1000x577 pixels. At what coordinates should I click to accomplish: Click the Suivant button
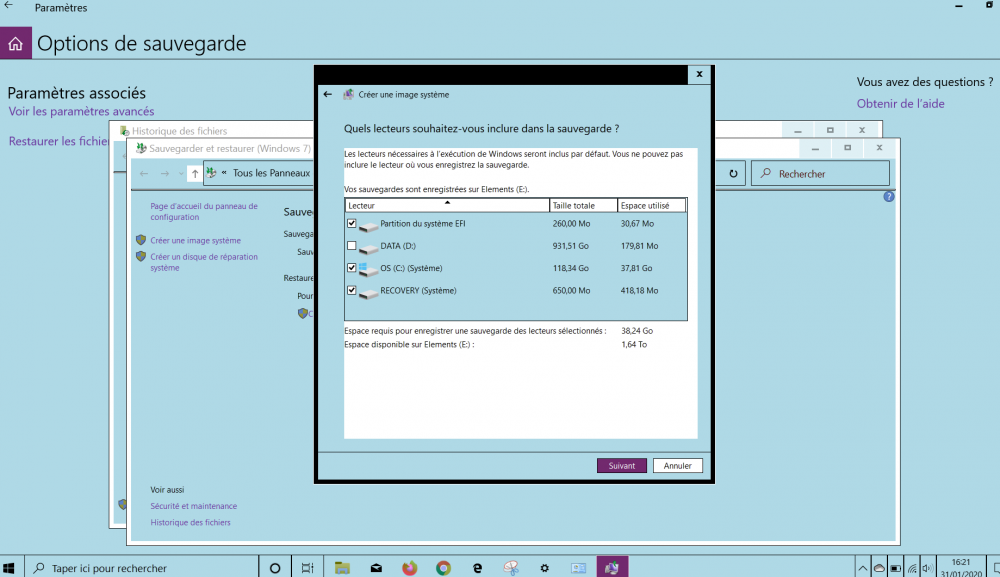click(621, 466)
